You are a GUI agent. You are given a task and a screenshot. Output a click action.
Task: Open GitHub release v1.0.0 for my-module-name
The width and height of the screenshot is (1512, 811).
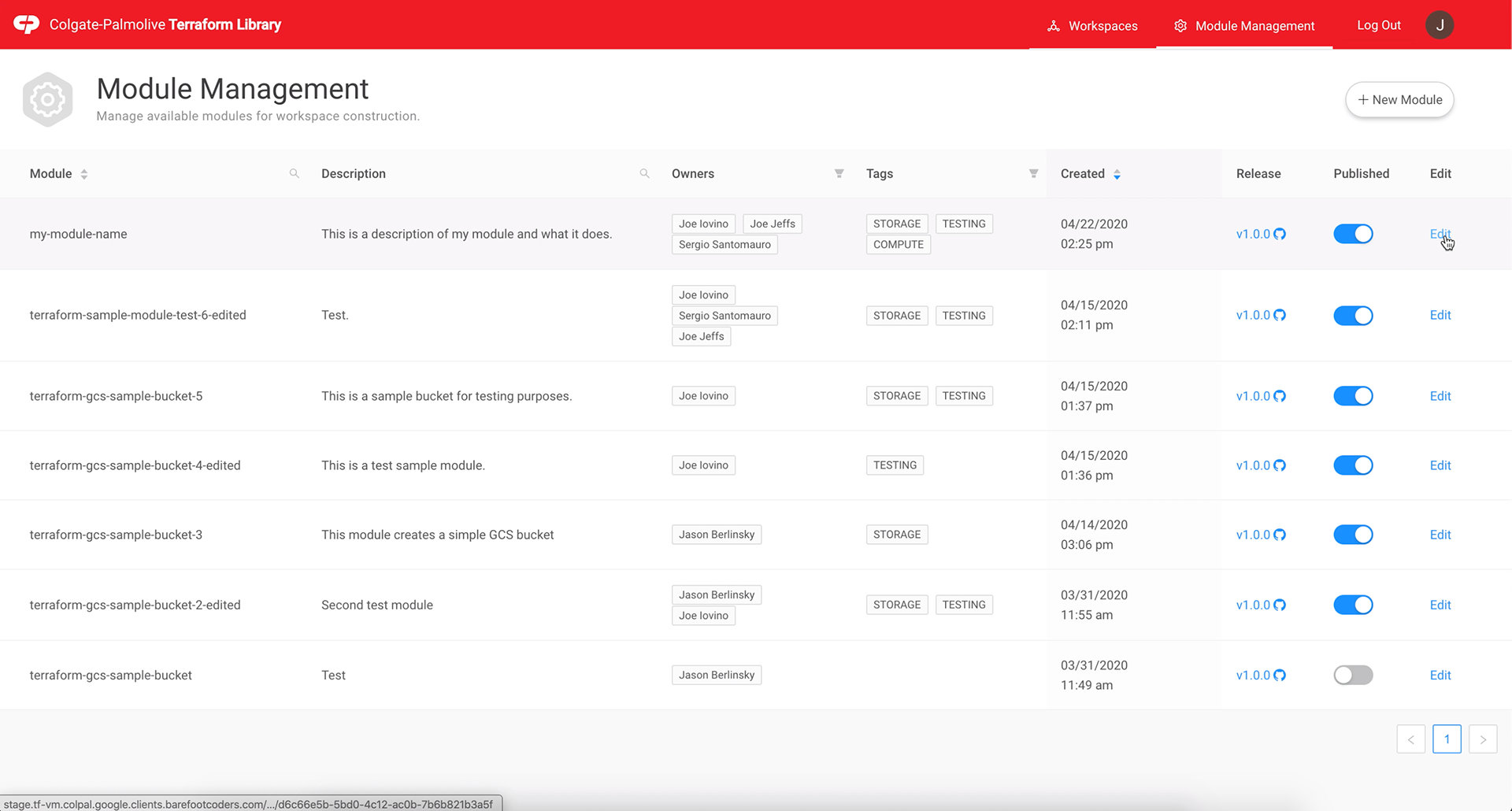pos(1260,234)
